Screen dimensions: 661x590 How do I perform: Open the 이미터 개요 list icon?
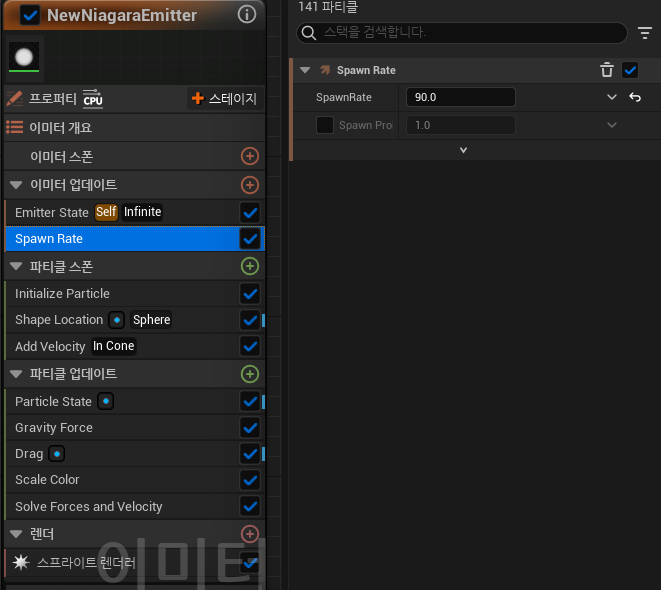[15, 127]
